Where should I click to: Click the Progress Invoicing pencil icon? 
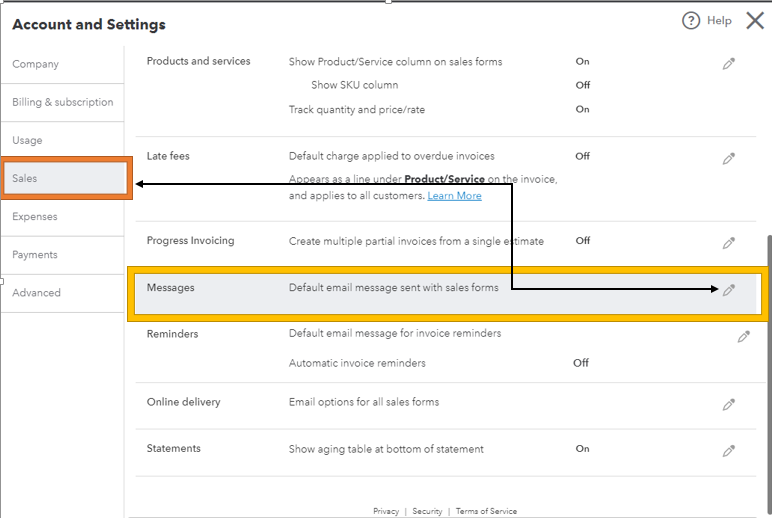[x=729, y=243]
